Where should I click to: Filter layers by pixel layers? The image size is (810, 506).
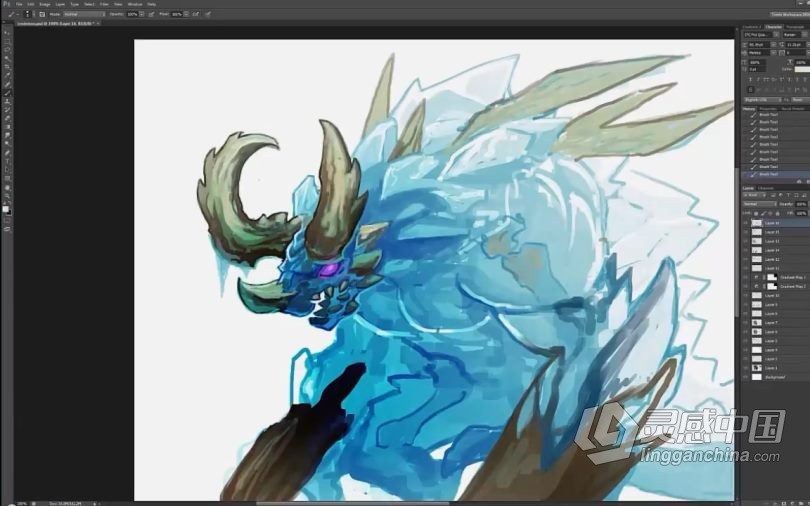[x=773, y=195]
